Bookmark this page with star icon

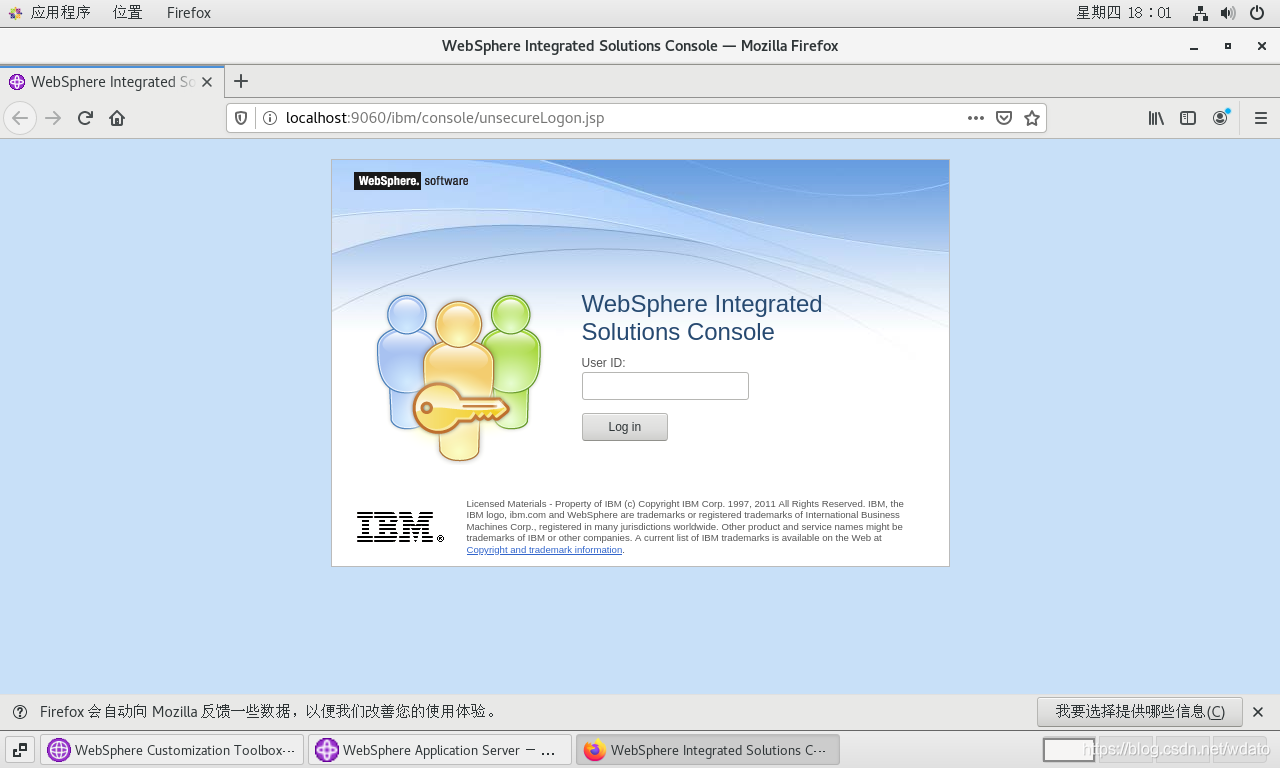[x=1032, y=118]
